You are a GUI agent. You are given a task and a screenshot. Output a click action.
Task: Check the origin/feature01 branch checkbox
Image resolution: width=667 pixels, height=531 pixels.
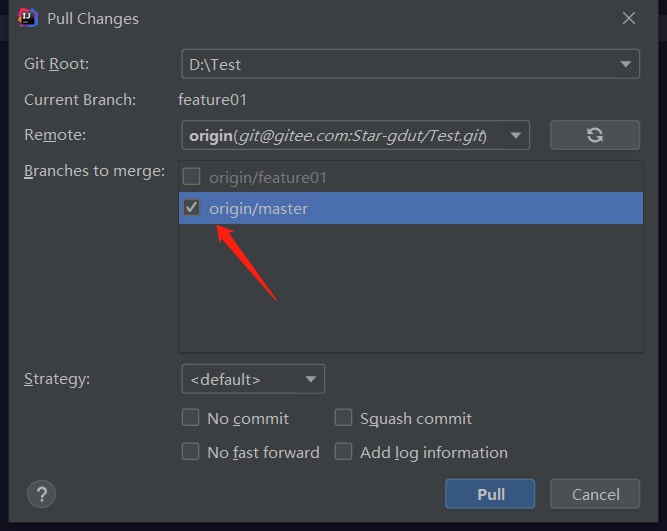pyautogui.click(x=192, y=177)
